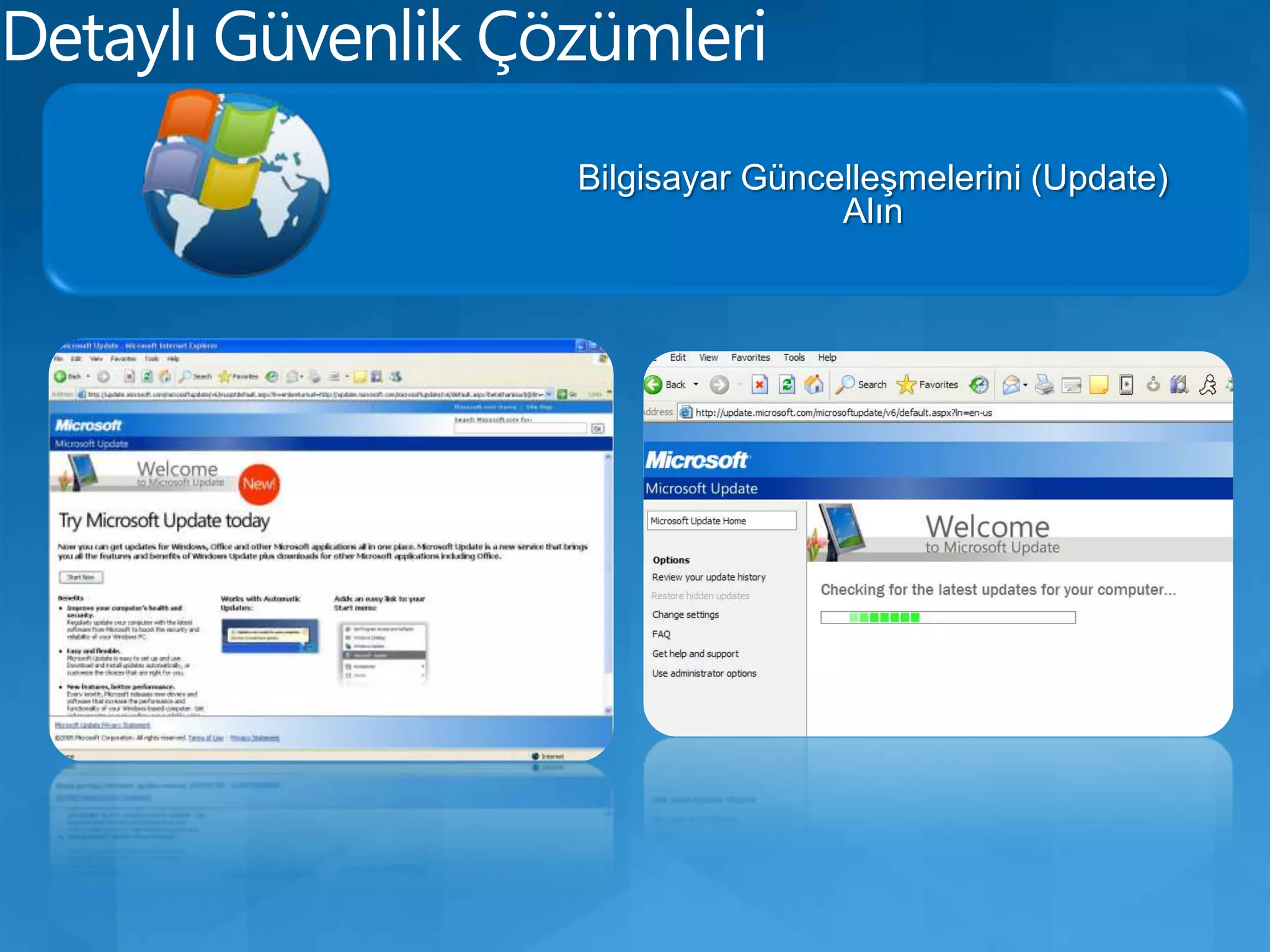Click 'Try Microsoft Update today' heading

click(x=164, y=521)
